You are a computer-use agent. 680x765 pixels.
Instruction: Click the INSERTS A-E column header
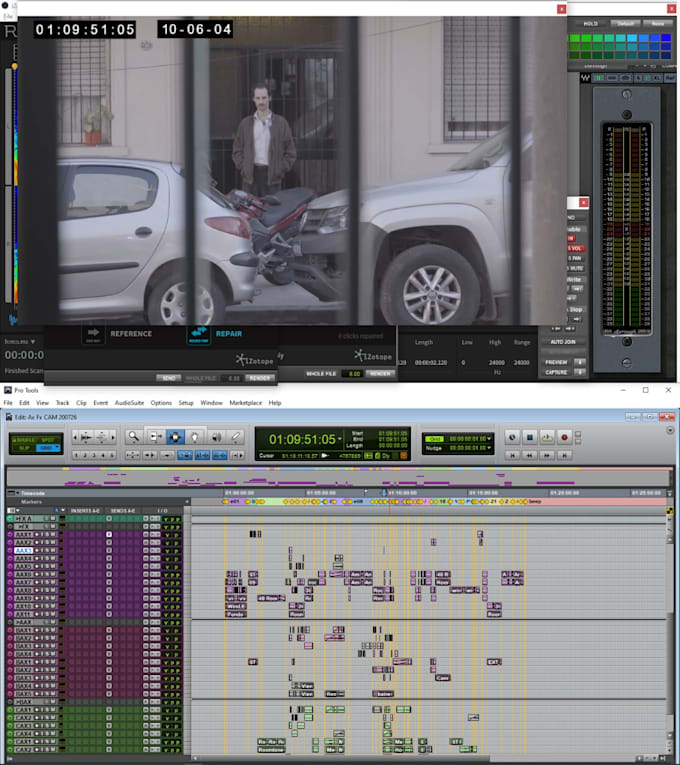point(85,510)
